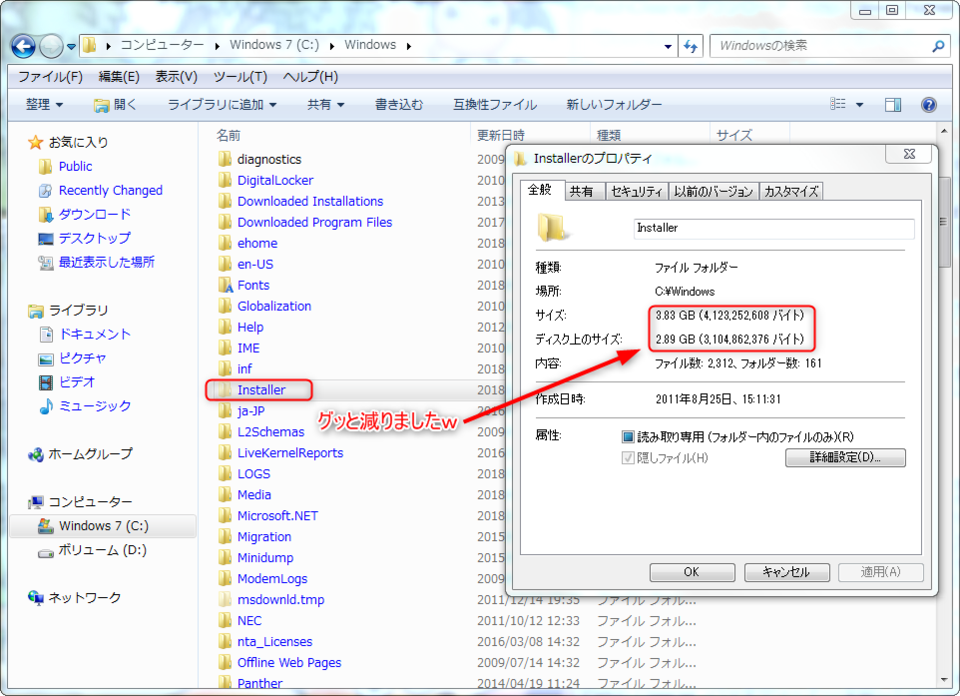Click 書き込む in the toolbar
Image resolution: width=960 pixels, height=696 pixels.
(x=399, y=105)
